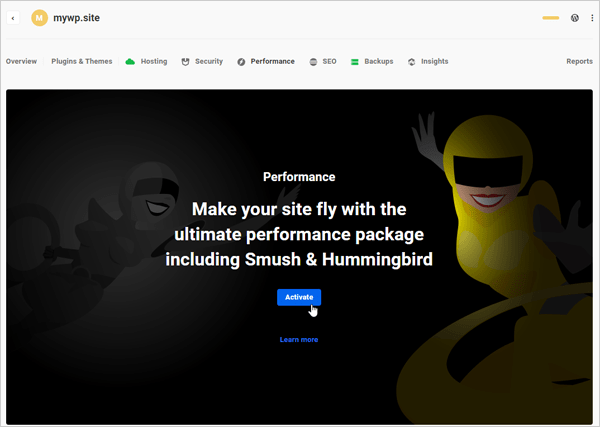Click the green Hosting cloud icon
The width and height of the screenshot is (600, 427).
click(130, 62)
